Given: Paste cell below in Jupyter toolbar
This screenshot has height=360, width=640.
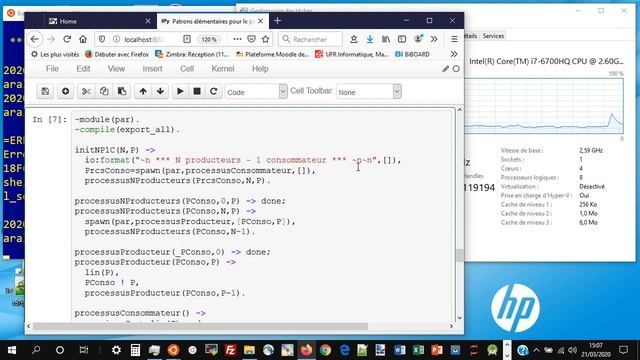Looking at the screenshot, I should pos(122,91).
